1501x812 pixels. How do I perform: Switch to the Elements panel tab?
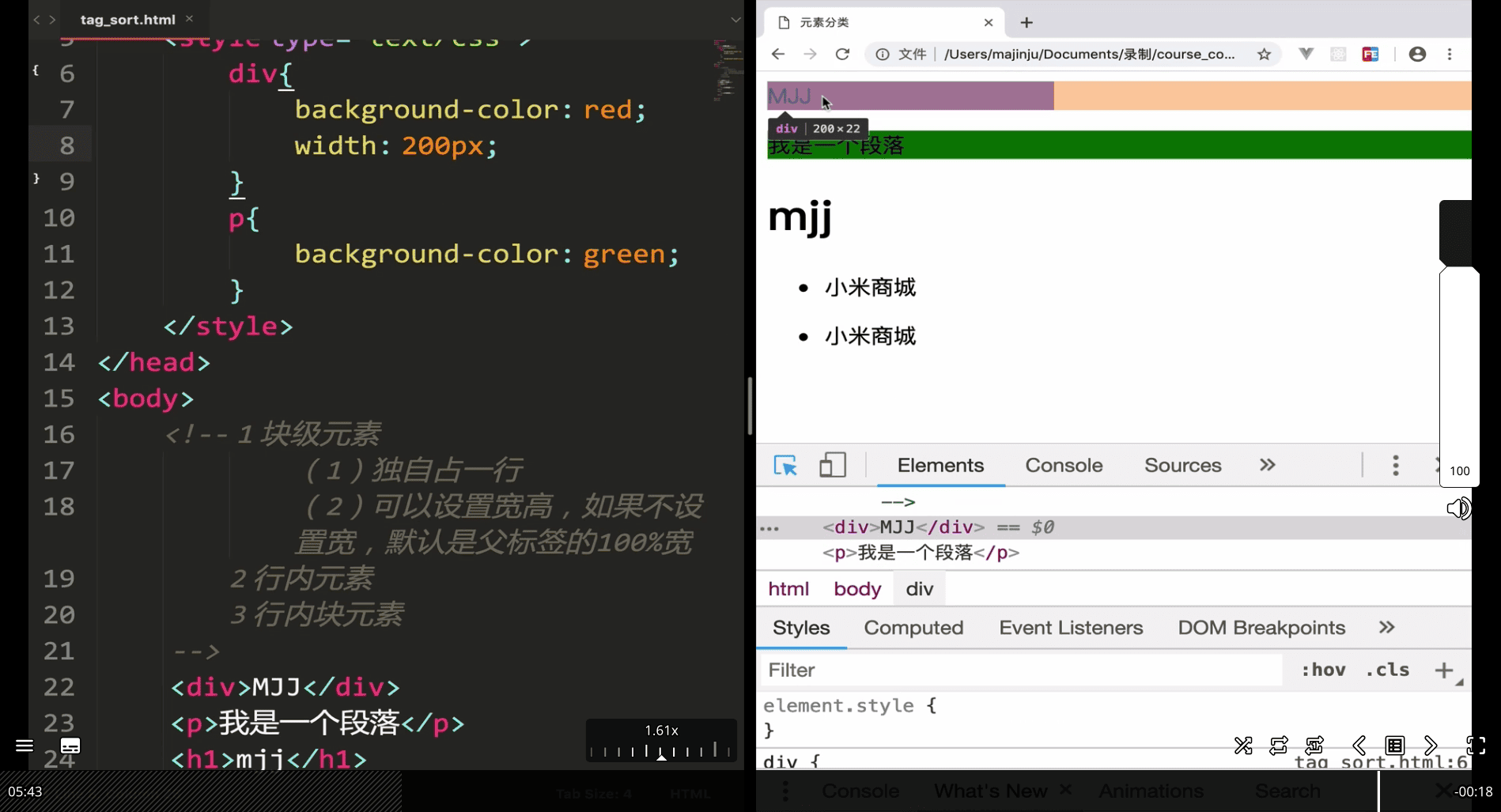point(940,465)
